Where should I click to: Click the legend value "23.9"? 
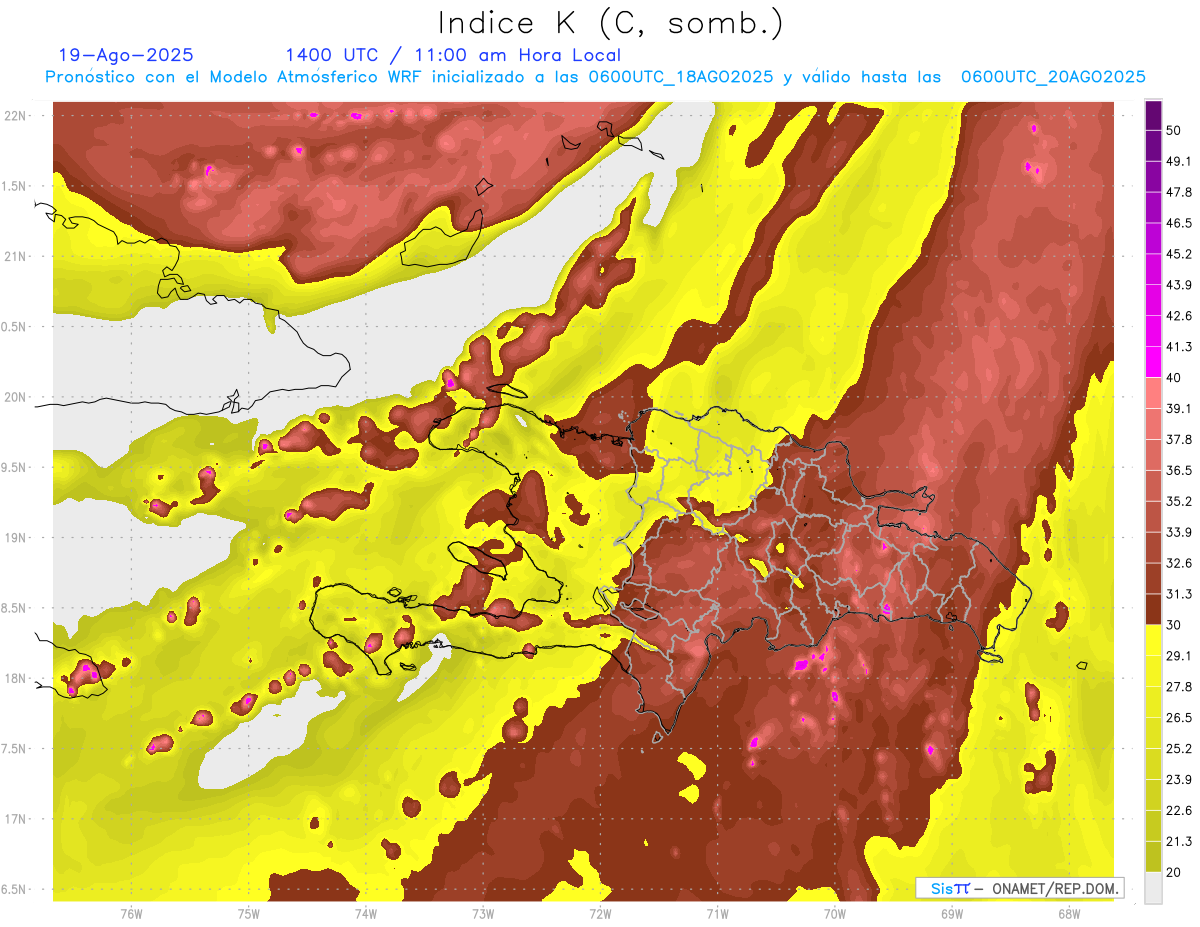[1178, 779]
